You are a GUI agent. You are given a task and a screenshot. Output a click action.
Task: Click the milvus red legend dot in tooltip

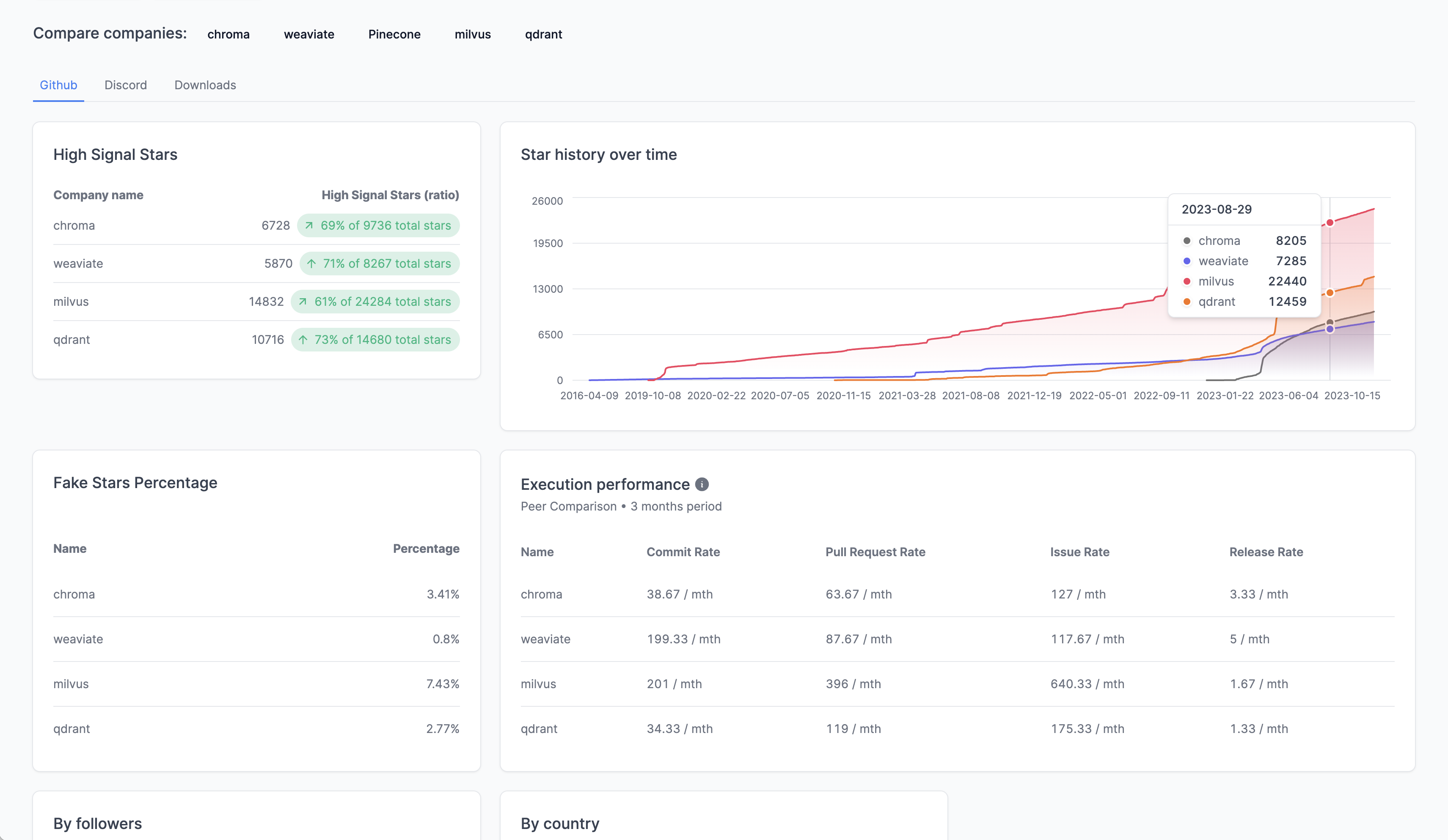click(1186, 281)
